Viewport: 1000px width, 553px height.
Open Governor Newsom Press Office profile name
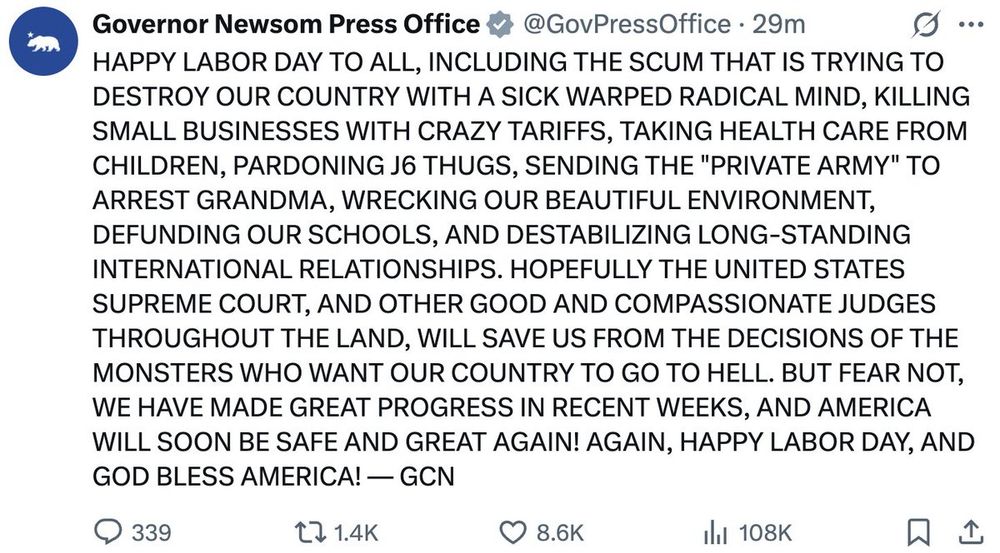coord(286,24)
